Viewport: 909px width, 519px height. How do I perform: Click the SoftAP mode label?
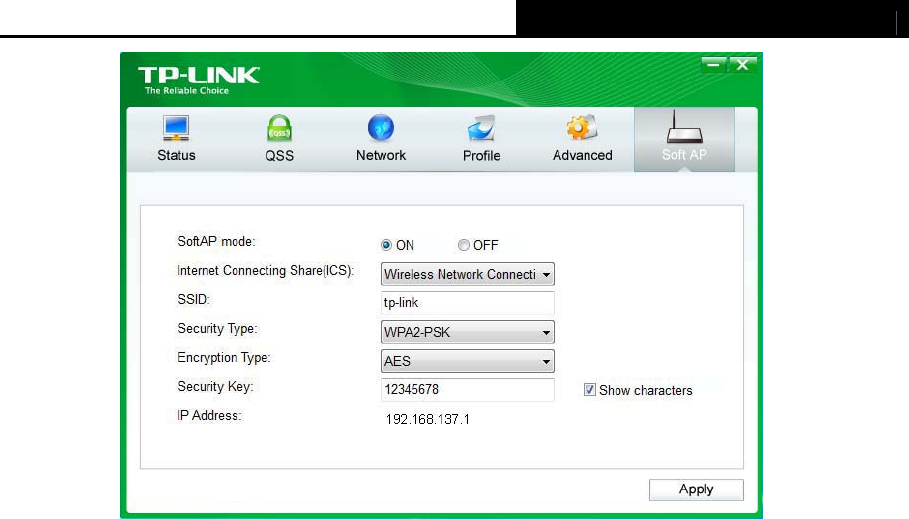[216, 241]
